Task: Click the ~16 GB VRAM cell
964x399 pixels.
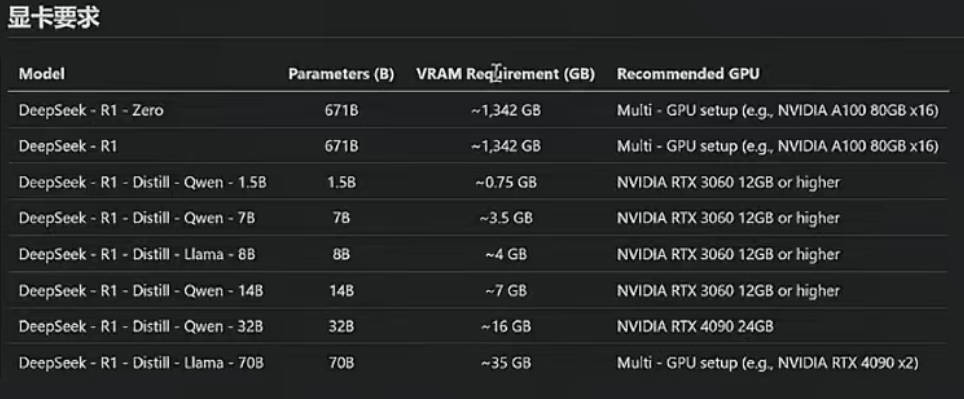Action: tap(505, 327)
